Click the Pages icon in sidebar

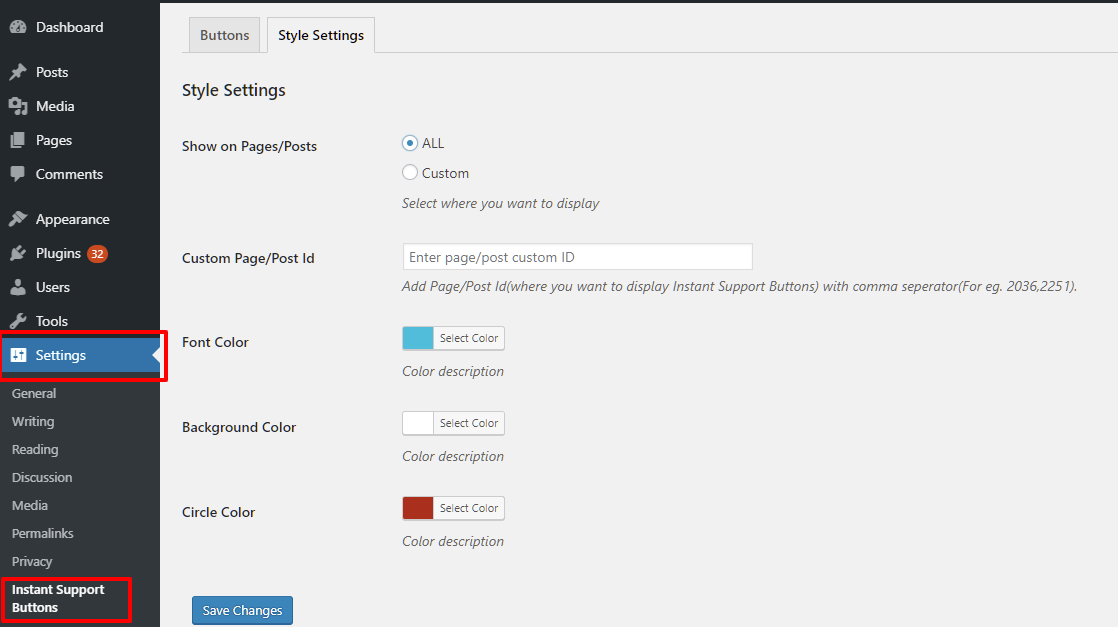coord(18,140)
